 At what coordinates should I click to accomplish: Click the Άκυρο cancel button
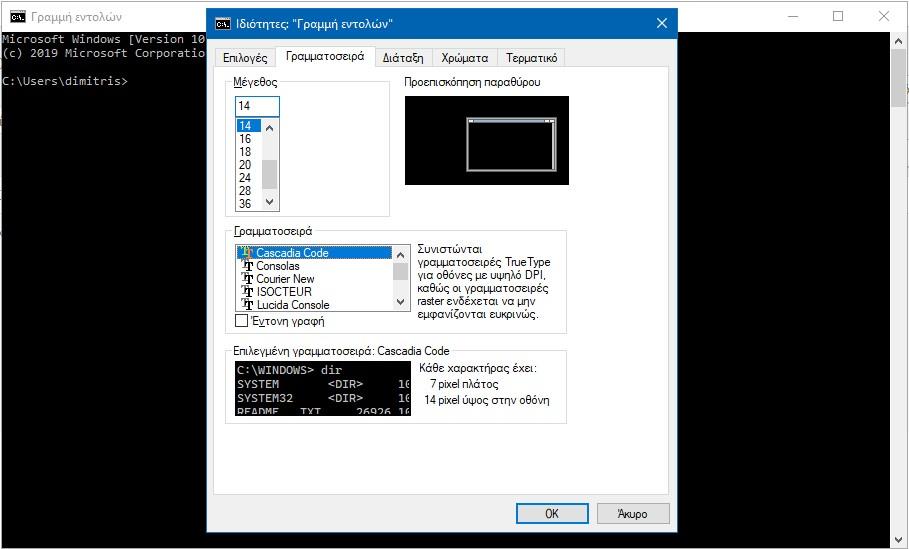632,513
